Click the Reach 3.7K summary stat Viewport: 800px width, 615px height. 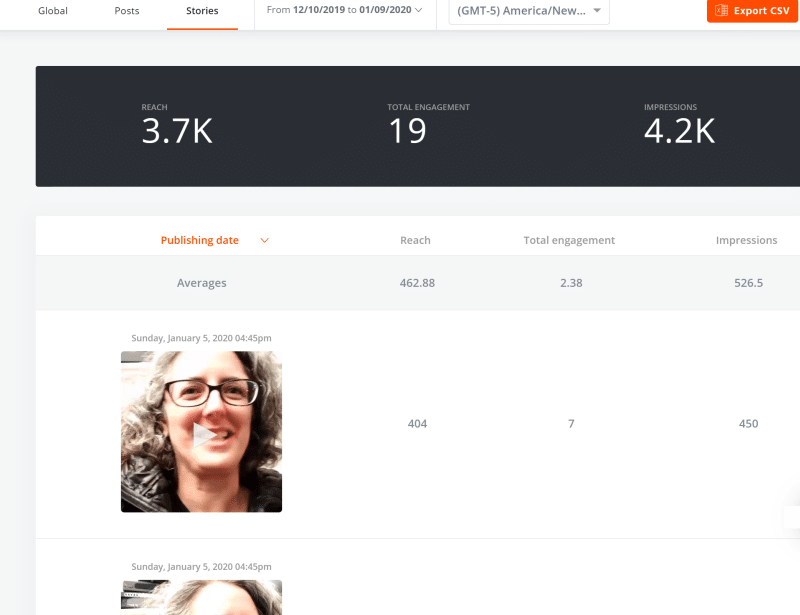click(x=177, y=131)
